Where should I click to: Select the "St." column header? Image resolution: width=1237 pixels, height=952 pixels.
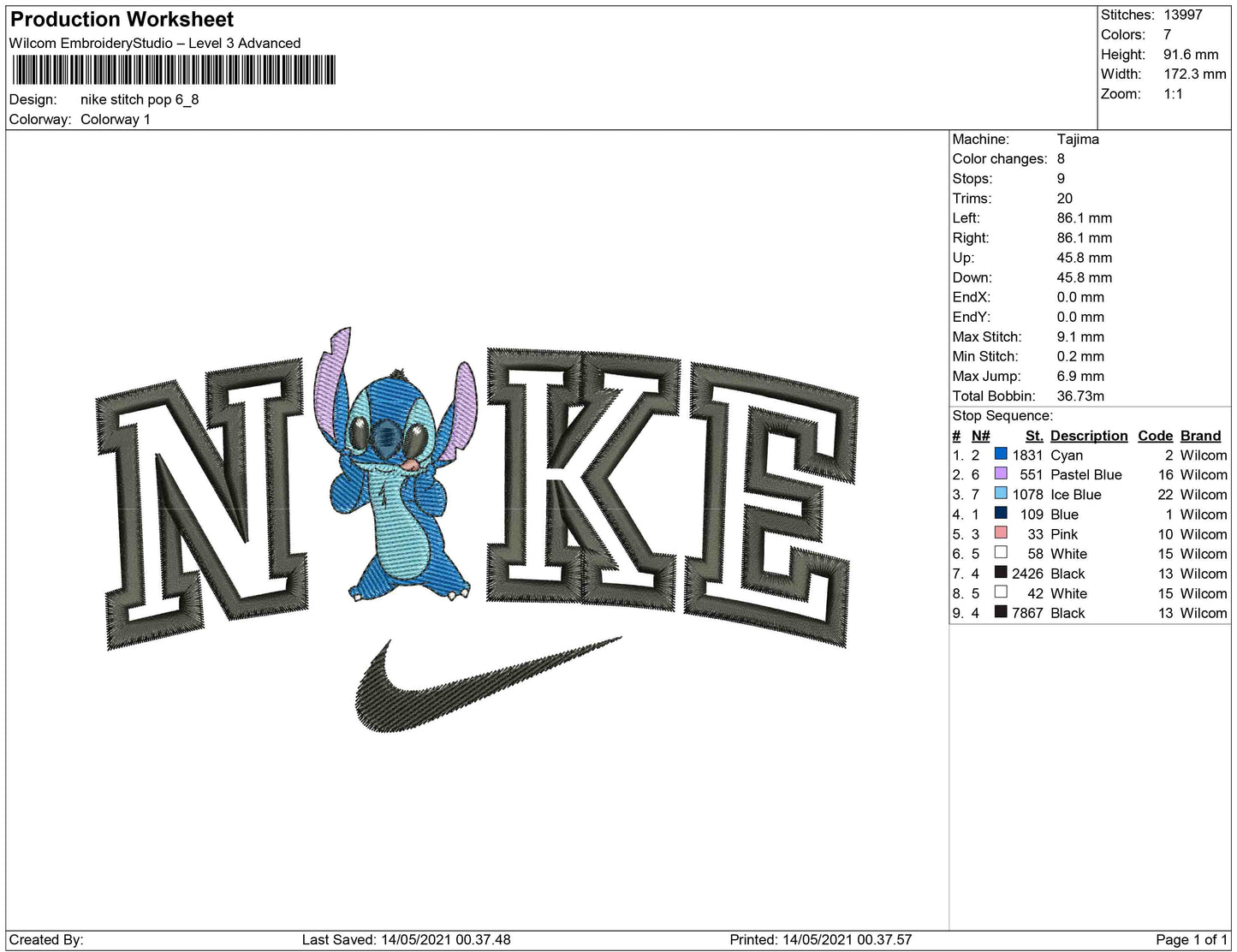[x=1034, y=435]
